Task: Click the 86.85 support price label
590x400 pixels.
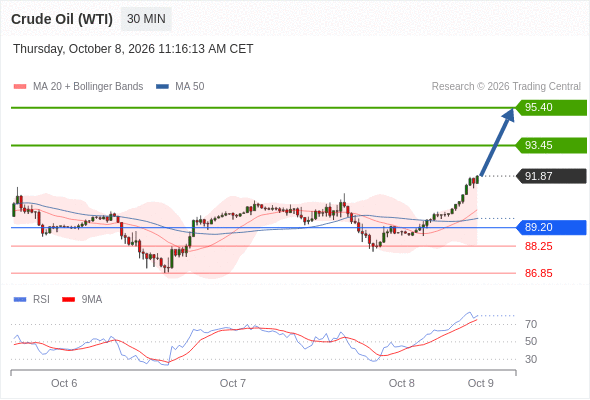Action: (538, 273)
